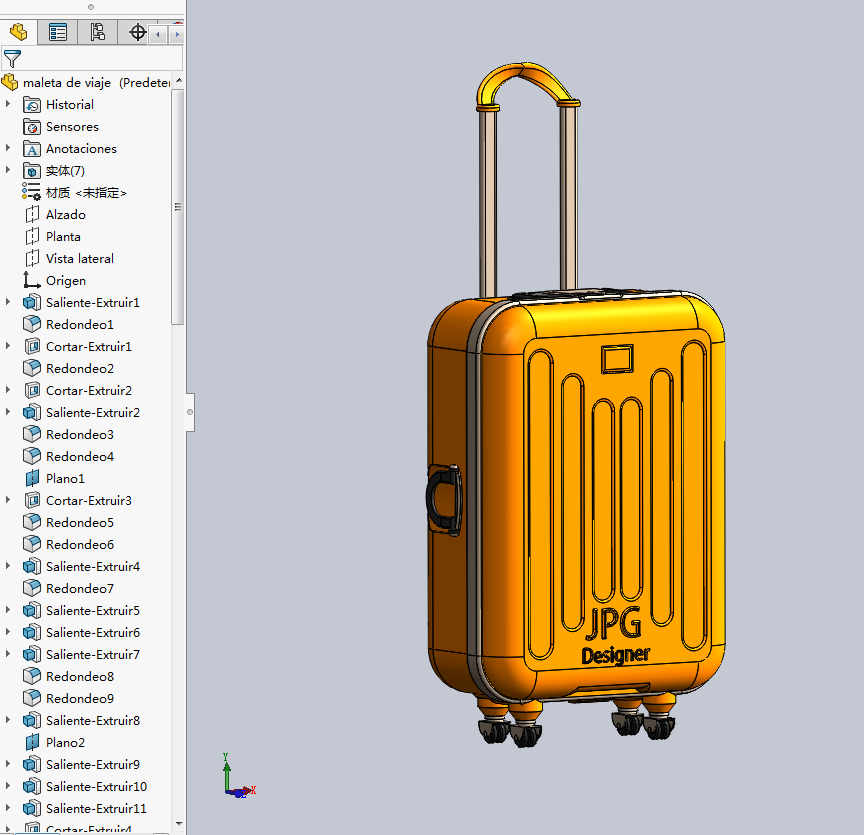Expand Saliente-Extruir11 feature
Screen dimensions: 864x835
pos(8,807)
